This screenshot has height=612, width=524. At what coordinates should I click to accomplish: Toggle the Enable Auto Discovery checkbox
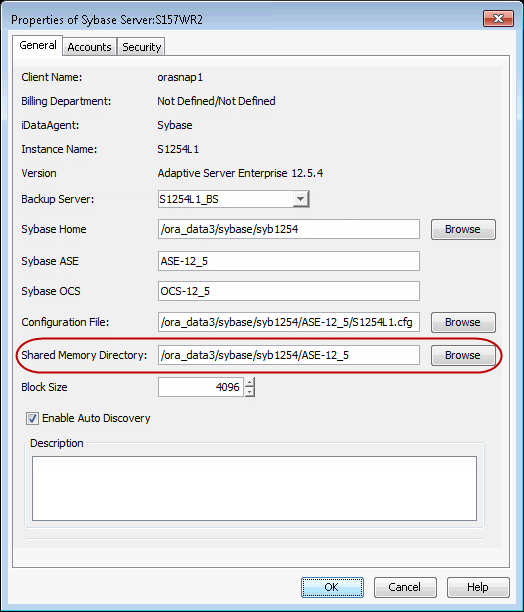[x=32, y=418]
